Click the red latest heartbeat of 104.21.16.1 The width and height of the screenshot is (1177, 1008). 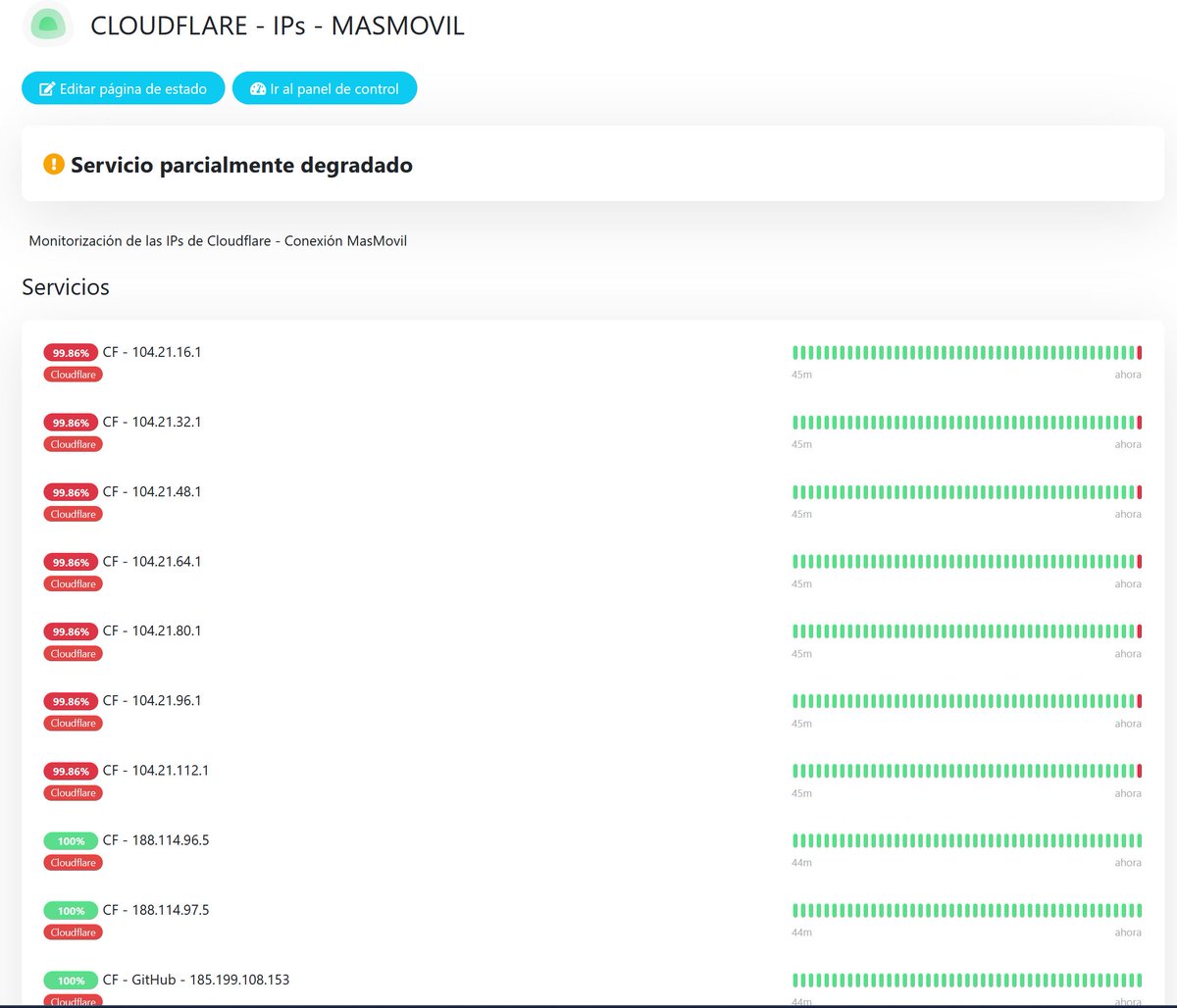(1140, 352)
